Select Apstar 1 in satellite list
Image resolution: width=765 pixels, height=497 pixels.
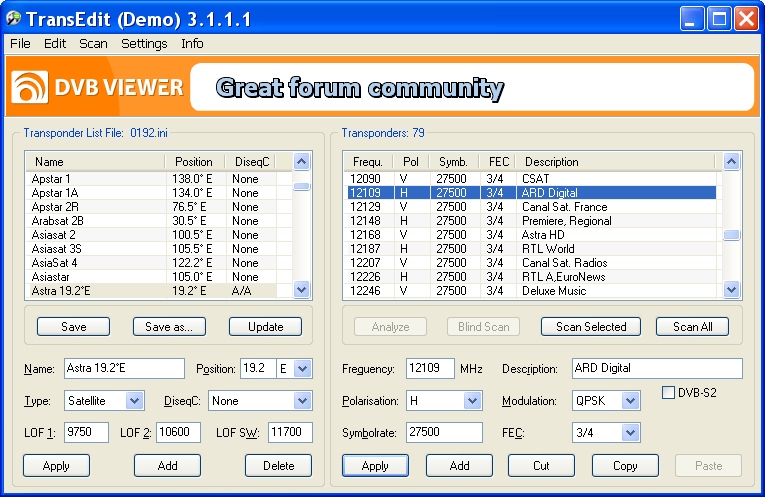(159, 179)
